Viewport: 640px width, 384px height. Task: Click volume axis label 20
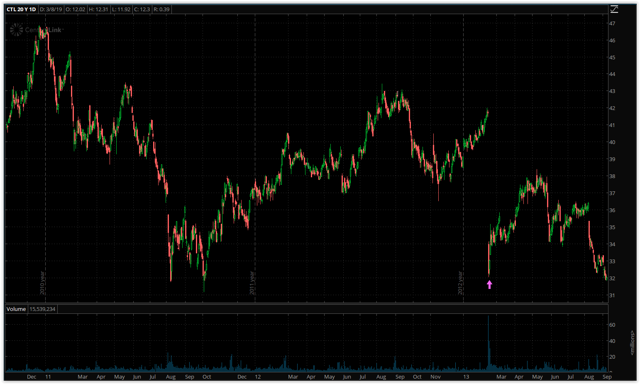pos(613,357)
